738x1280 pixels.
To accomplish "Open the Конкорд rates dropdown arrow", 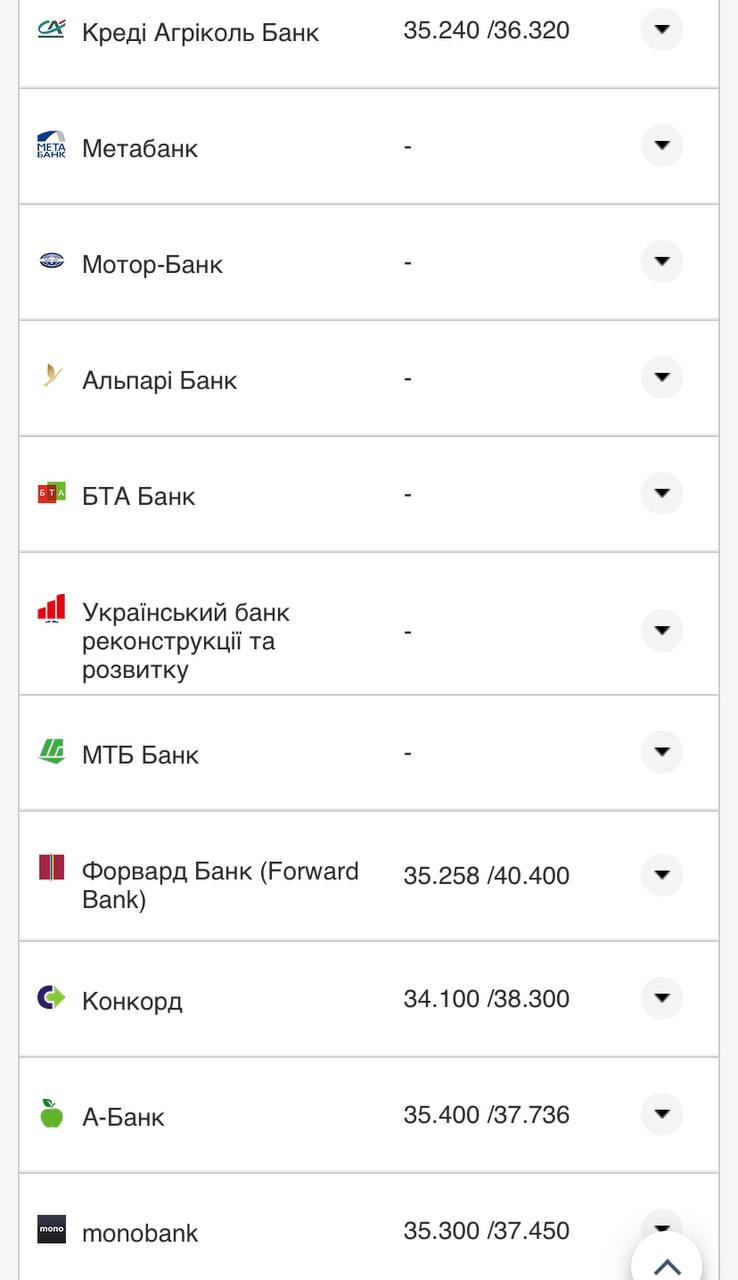I will tap(661, 998).
